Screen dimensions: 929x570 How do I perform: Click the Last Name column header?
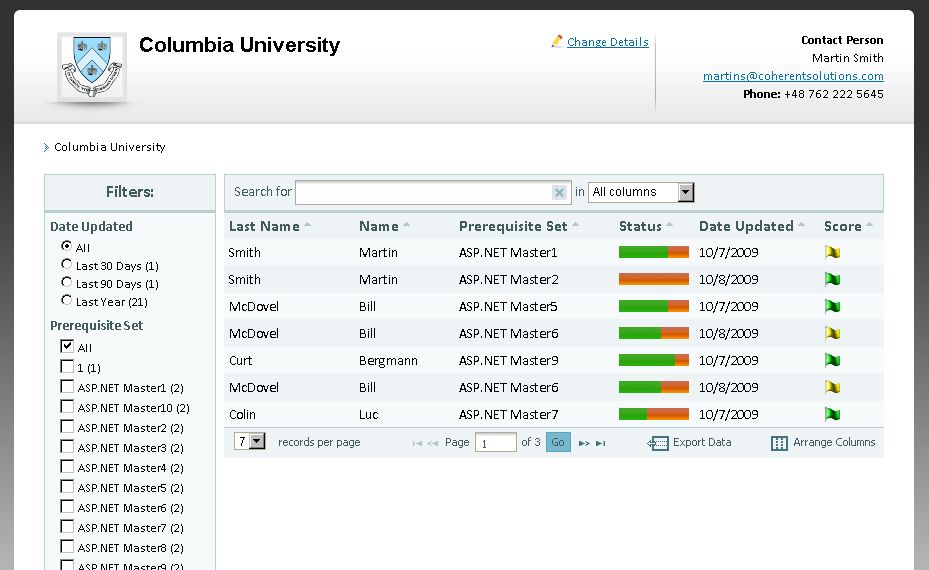(264, 226)
